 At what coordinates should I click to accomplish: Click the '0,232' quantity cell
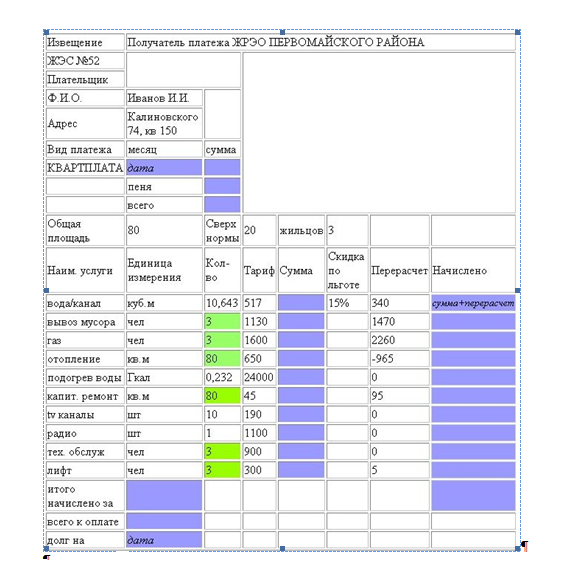(x=222, y=377)
